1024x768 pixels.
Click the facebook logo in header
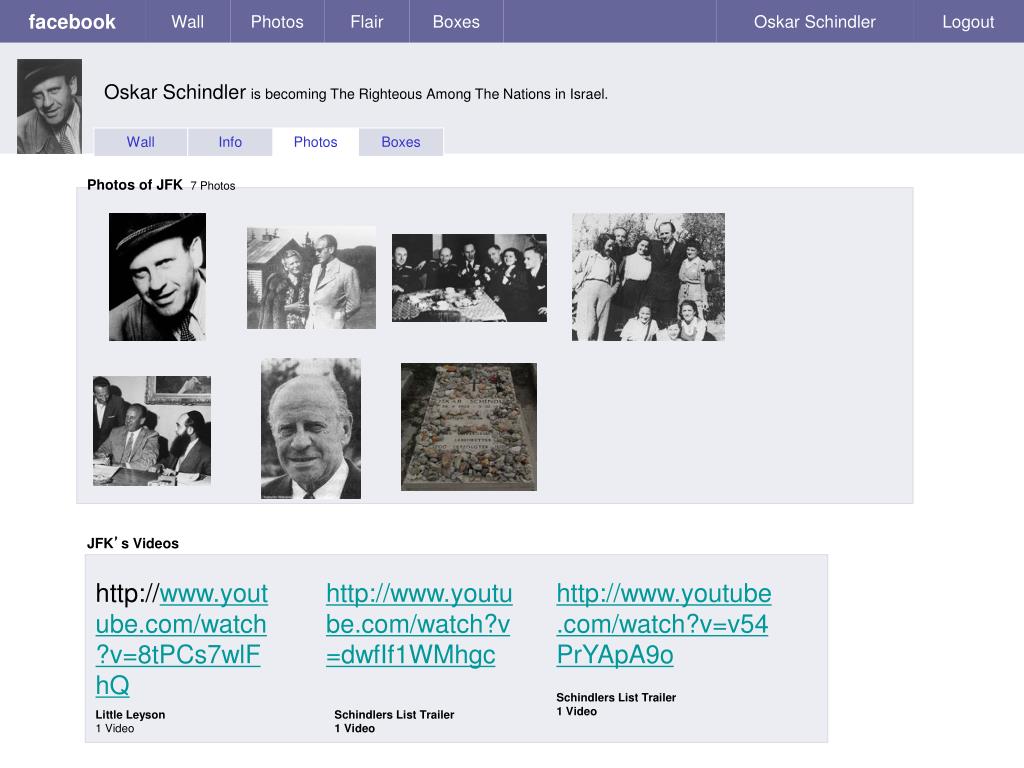click(72, 22)
